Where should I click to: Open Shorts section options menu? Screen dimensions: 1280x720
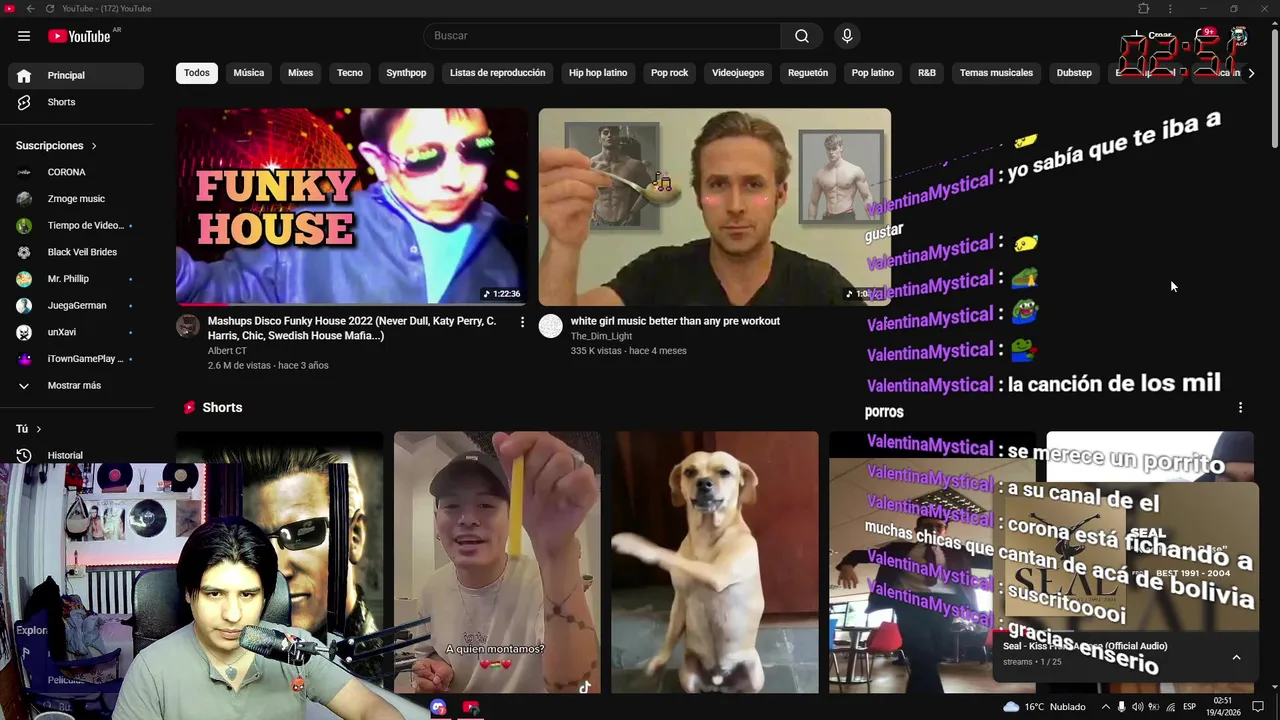[1240, 408]
